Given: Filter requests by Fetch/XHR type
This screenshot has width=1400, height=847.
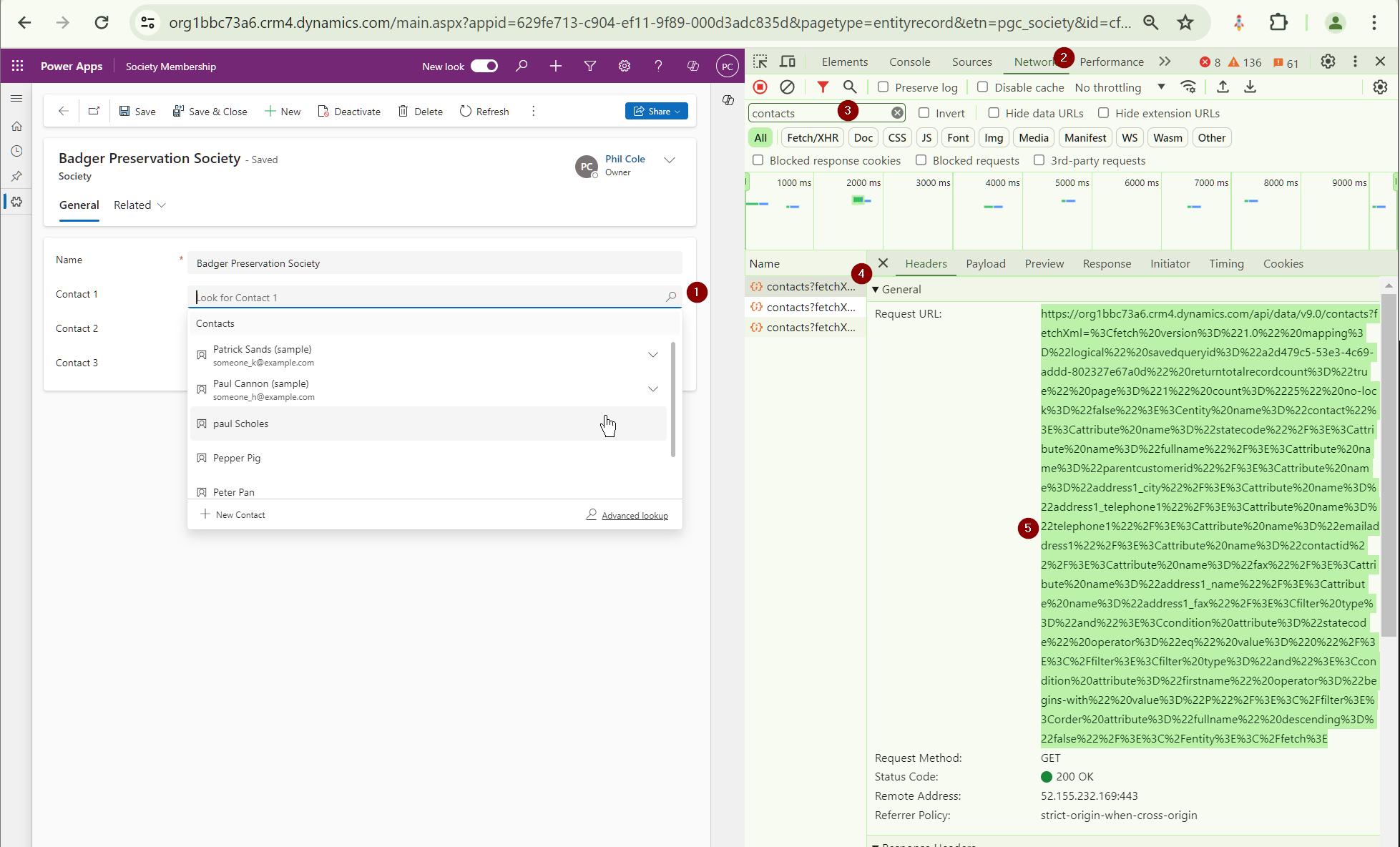Looking at the screenshot, I should (x=813, y=137).
